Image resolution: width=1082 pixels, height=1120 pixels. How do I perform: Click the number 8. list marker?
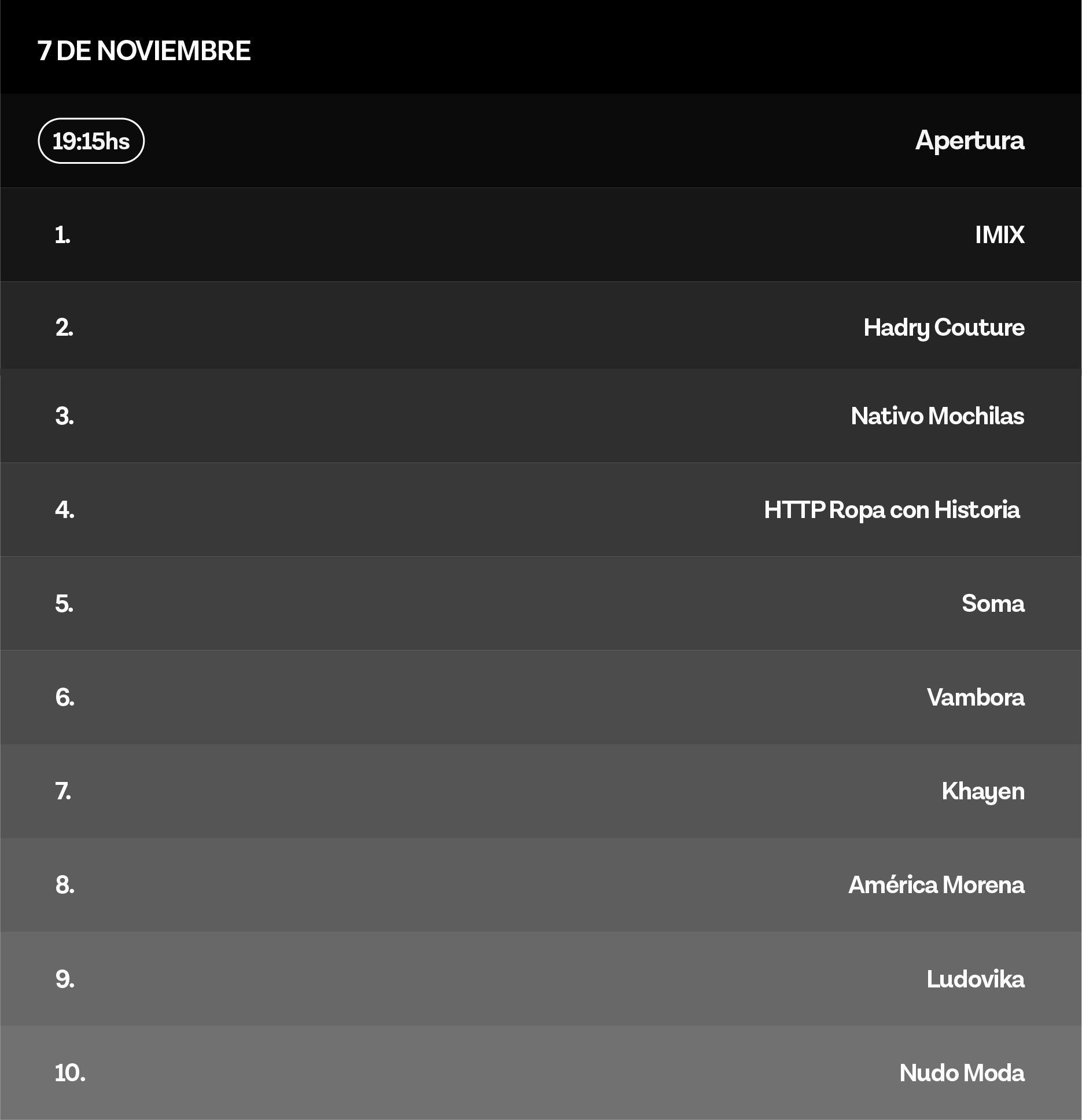pyautogui.click(x=65, y=885)
